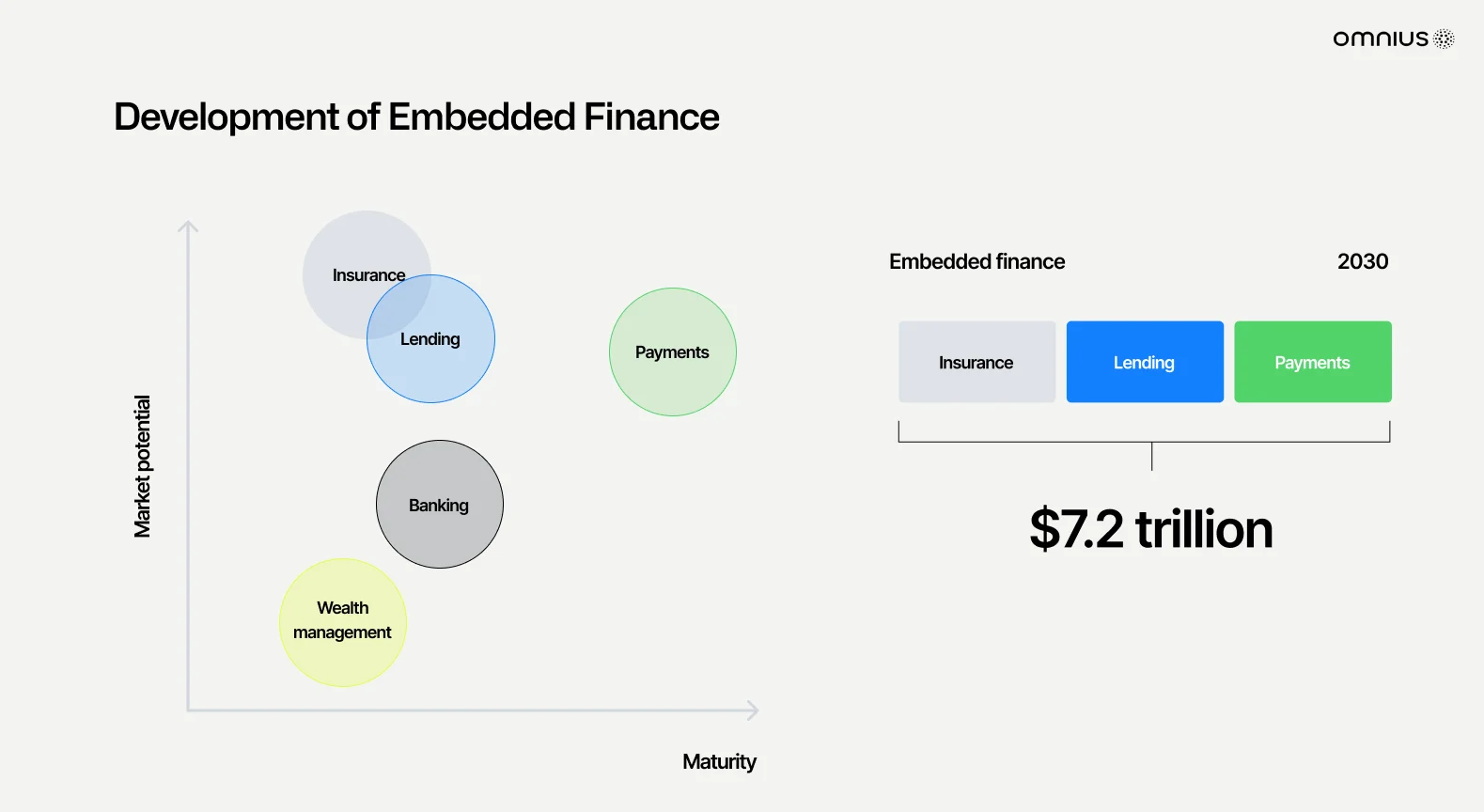Select the blue Lending circle

430,339
